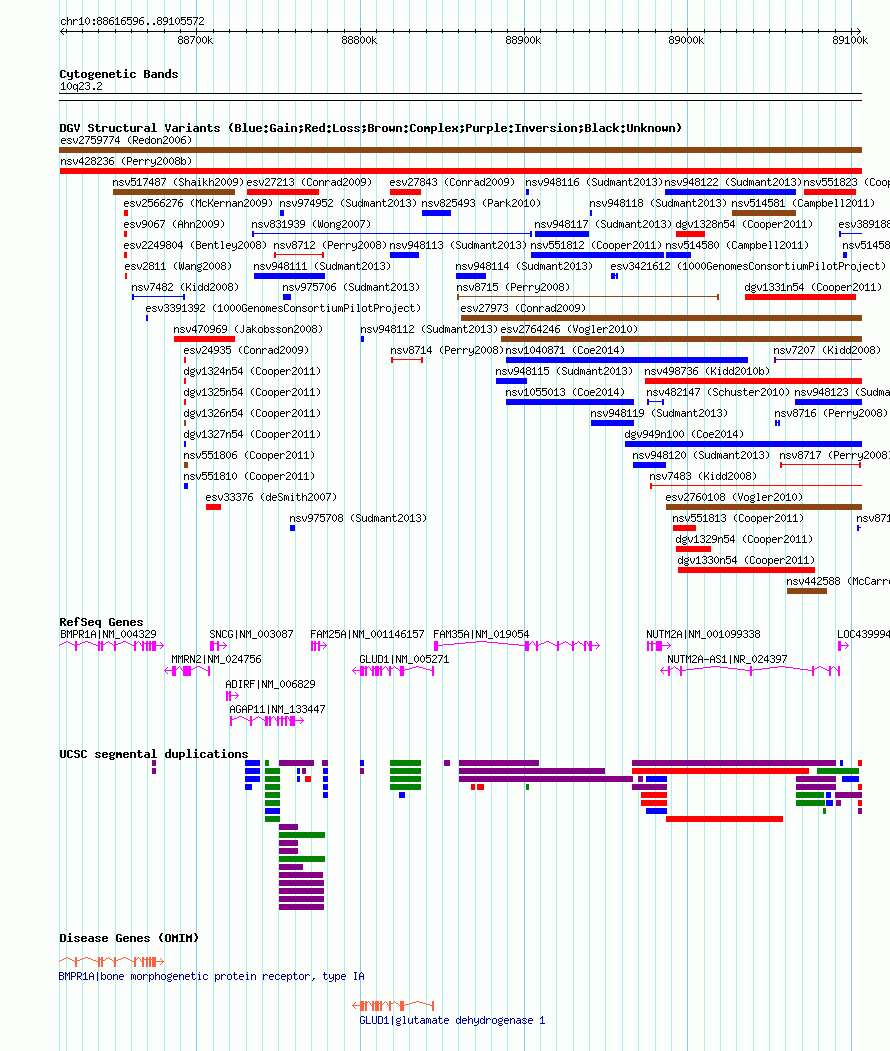Select variant nsv1040871 (Coe2014)
890x1051 pixels.
tap(565, 350)
